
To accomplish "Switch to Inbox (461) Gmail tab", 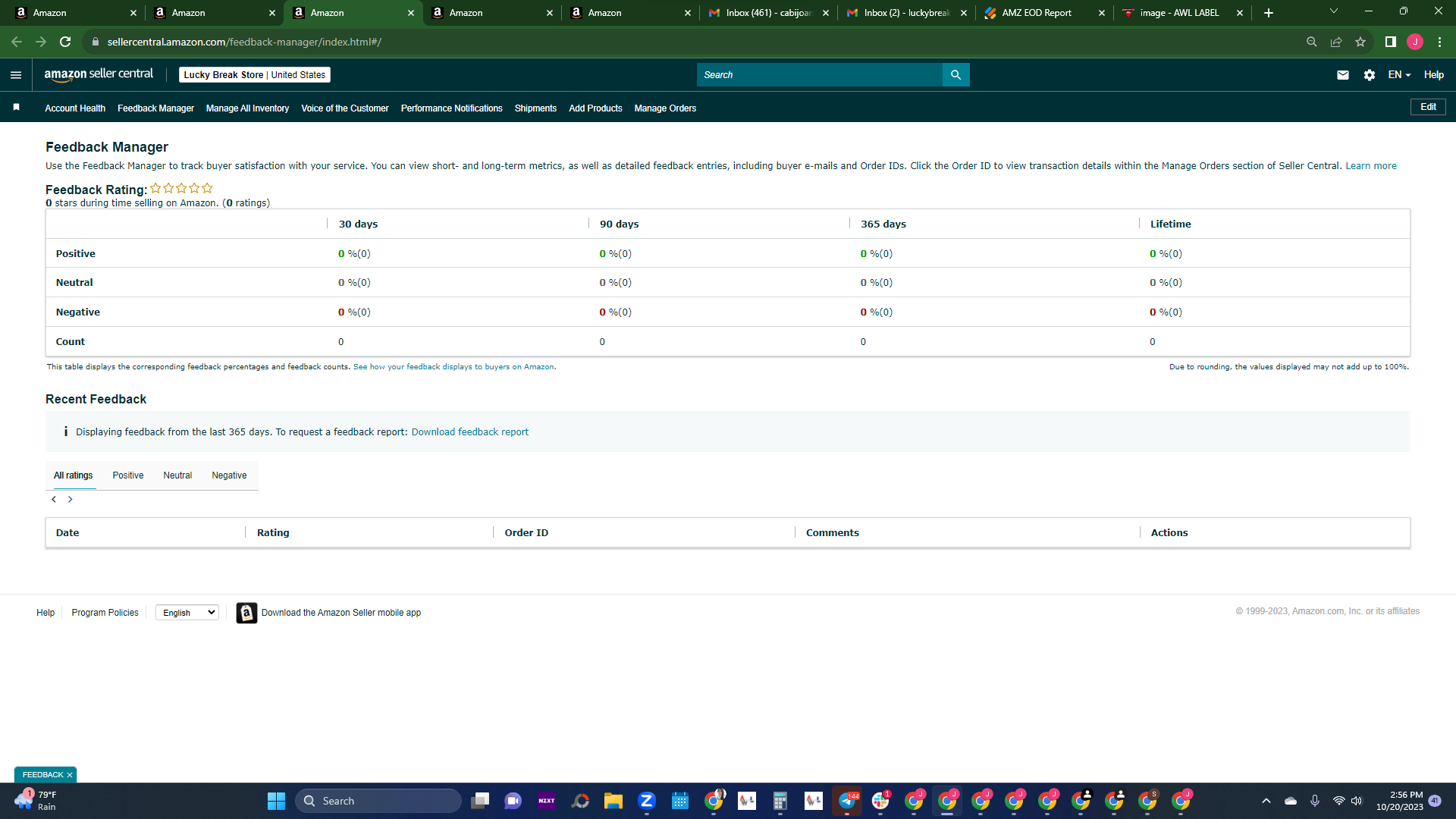I will click(x=768, y=13).
